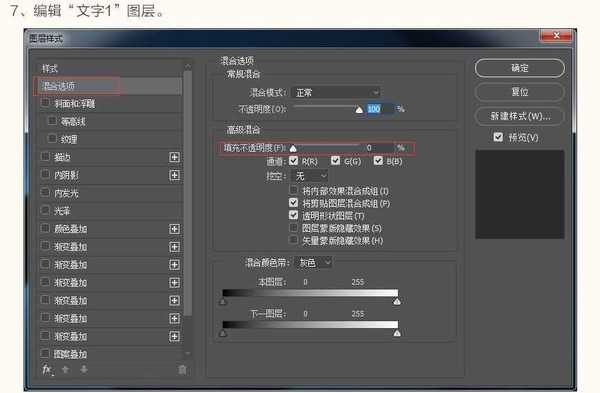The width and height of the screenshot is (600, 393).
Task: Click the 本图层 gradient bar
Action: coord(310,293)
